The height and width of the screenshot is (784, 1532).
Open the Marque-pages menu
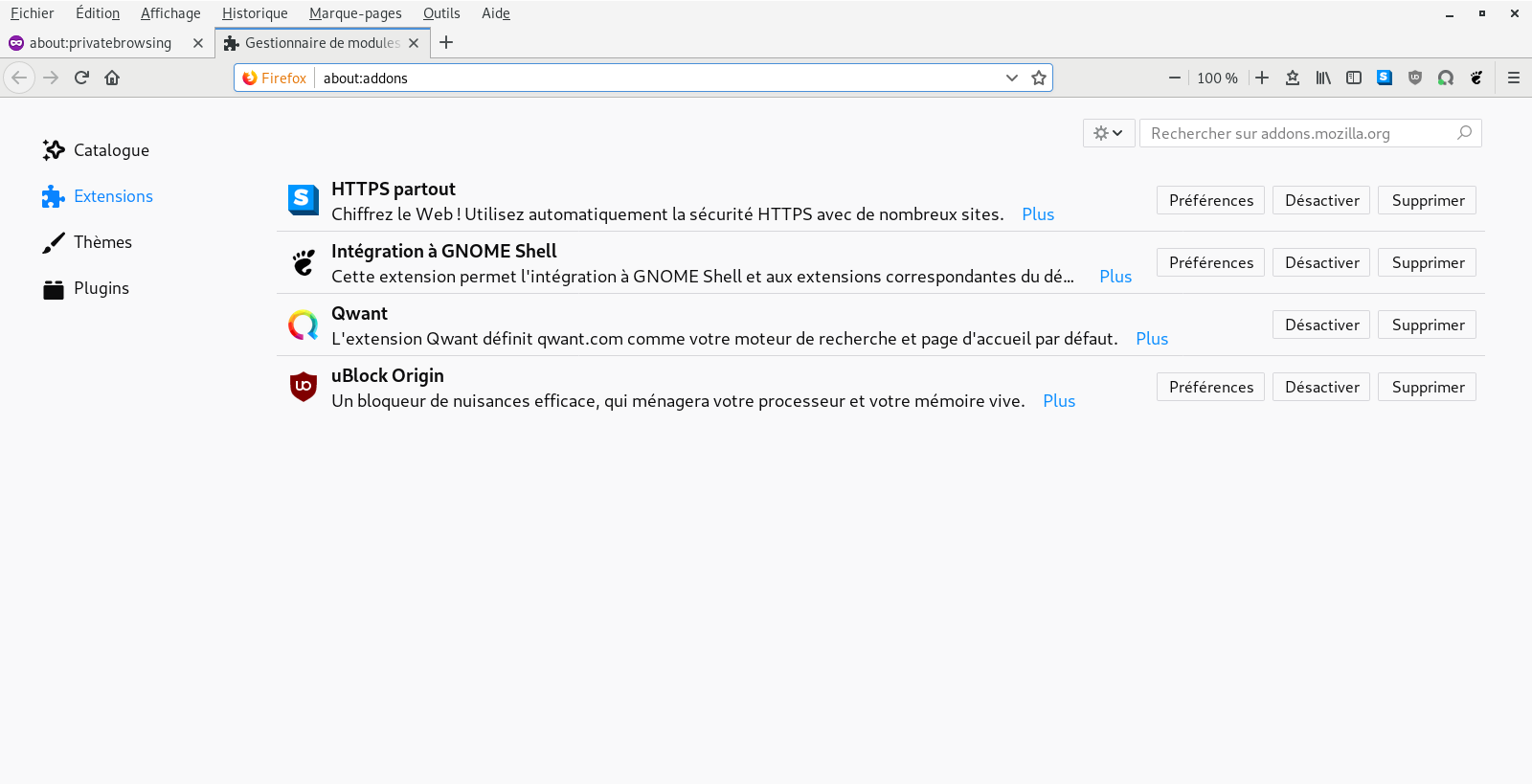pos(355,13)
